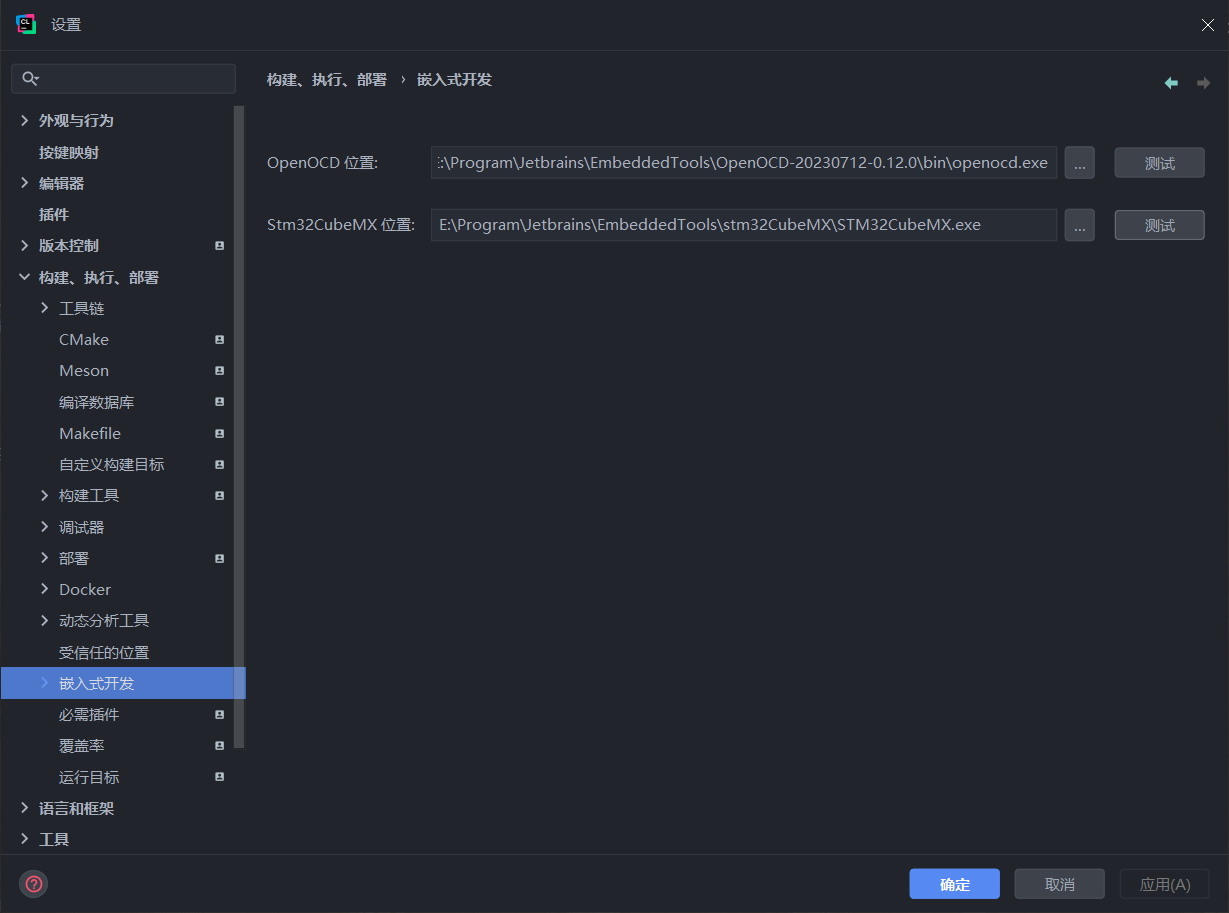Click the Stm32CubeMX location input field

[x=744, y=225]
